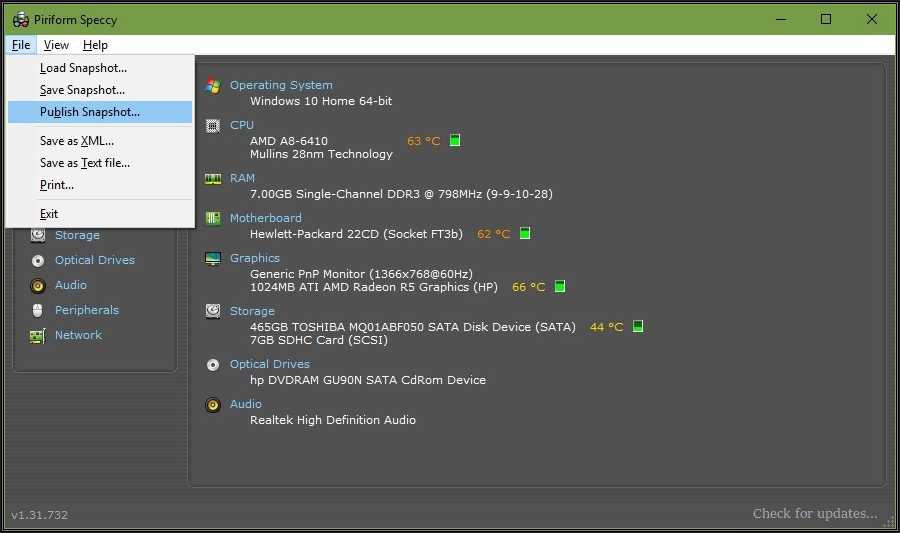Click Motherboard temperature green indicator icon
This screenshot has width=900, height=533.
[x=525, y=233]
